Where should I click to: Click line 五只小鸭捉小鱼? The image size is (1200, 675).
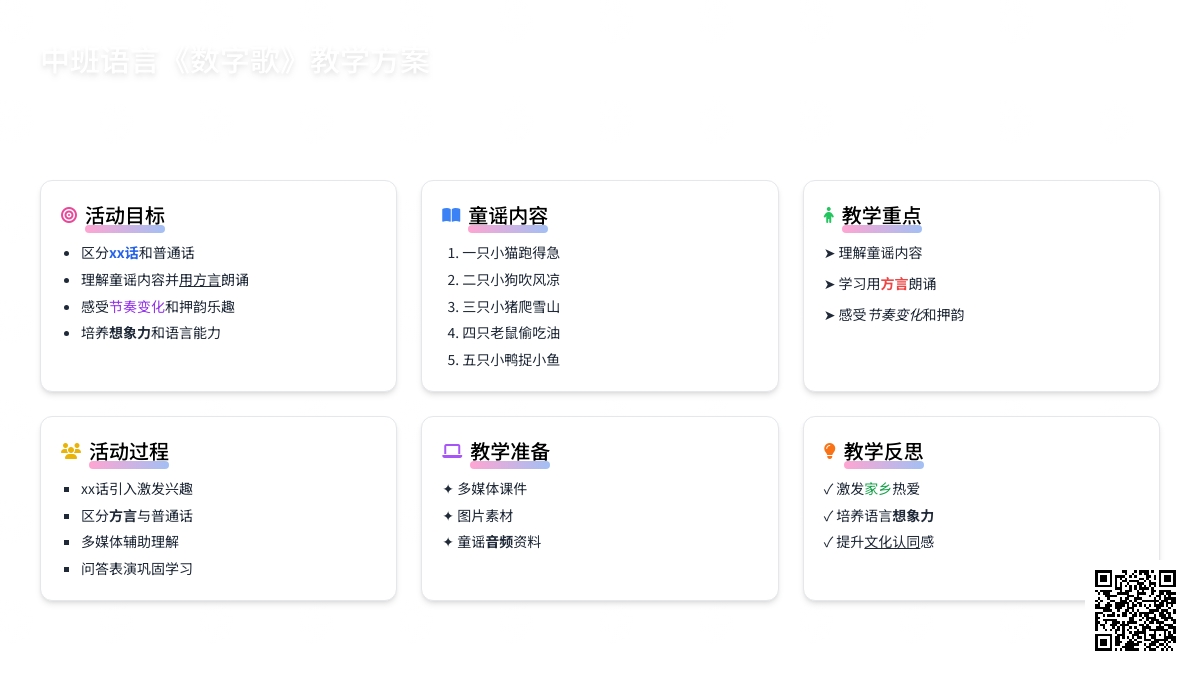tap(511, 360)
